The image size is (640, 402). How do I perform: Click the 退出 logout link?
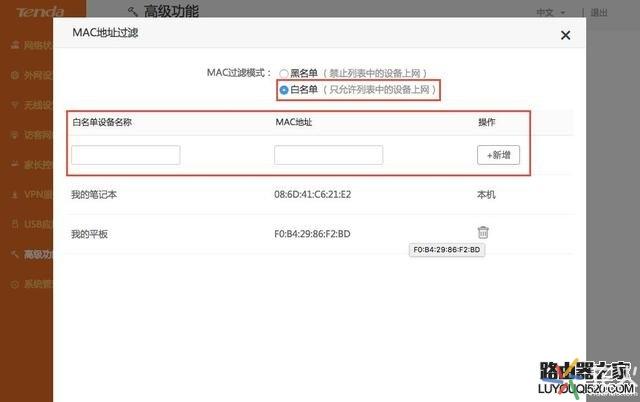click(x=626, y=13)
